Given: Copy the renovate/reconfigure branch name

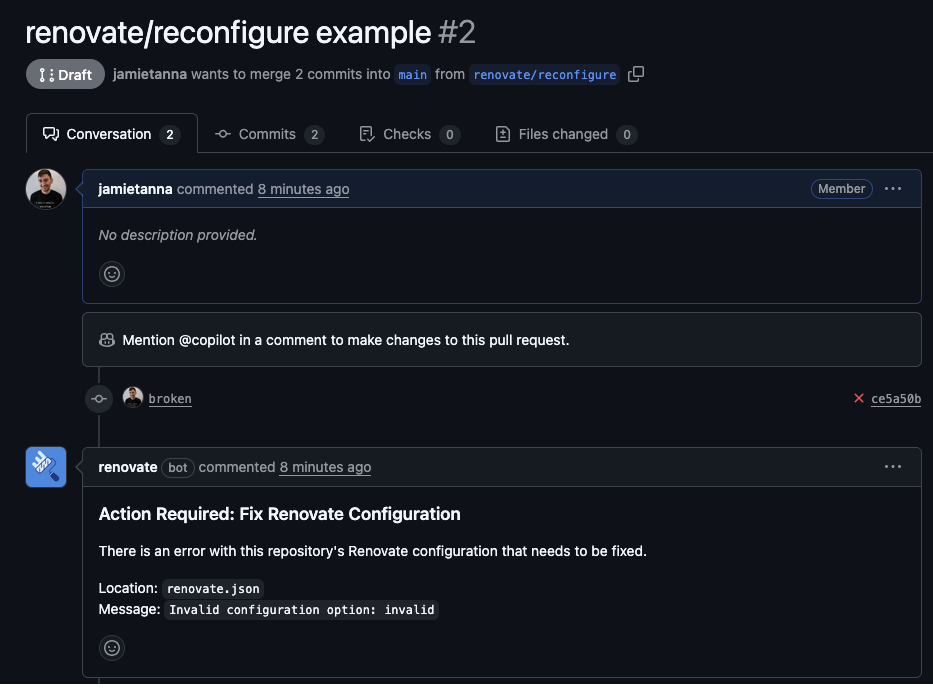Looking at the screenshot, I should click(636, 75).
